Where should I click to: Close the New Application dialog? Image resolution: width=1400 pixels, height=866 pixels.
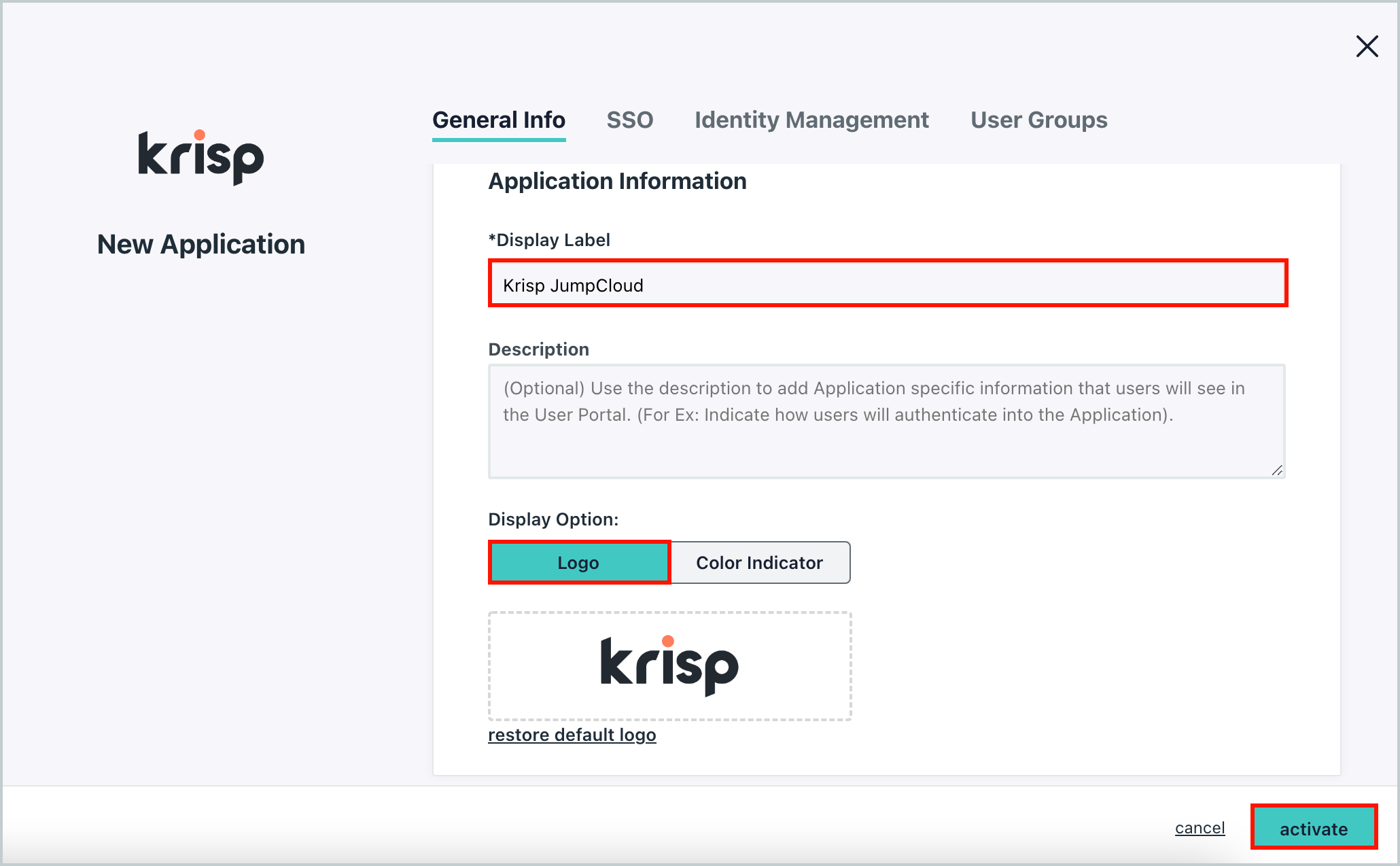[1367, 46]
